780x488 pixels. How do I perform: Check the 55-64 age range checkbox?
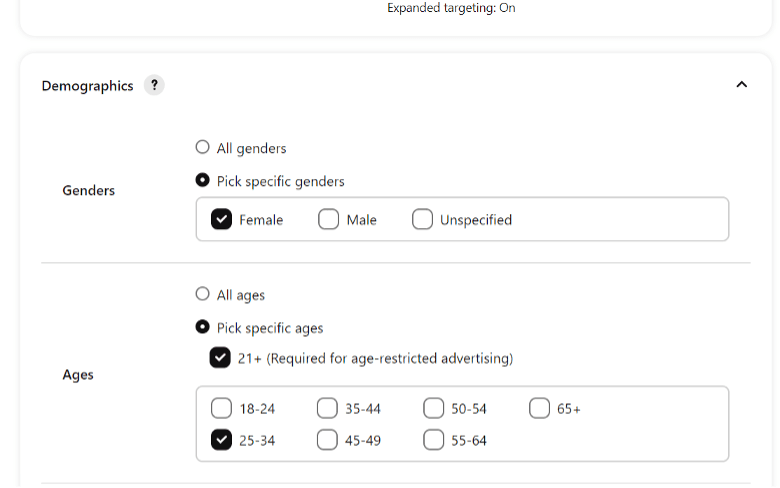point(434,440)
